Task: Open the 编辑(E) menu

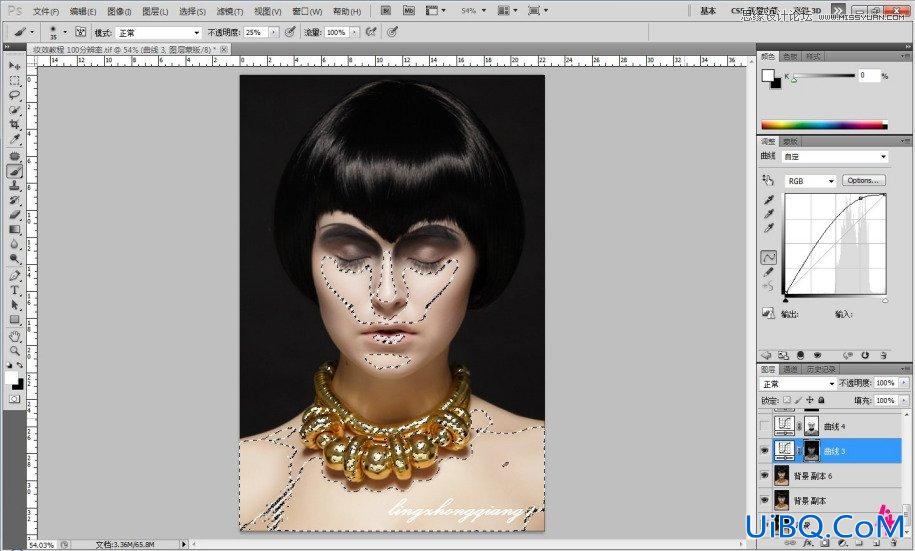Action: (83, 11)
